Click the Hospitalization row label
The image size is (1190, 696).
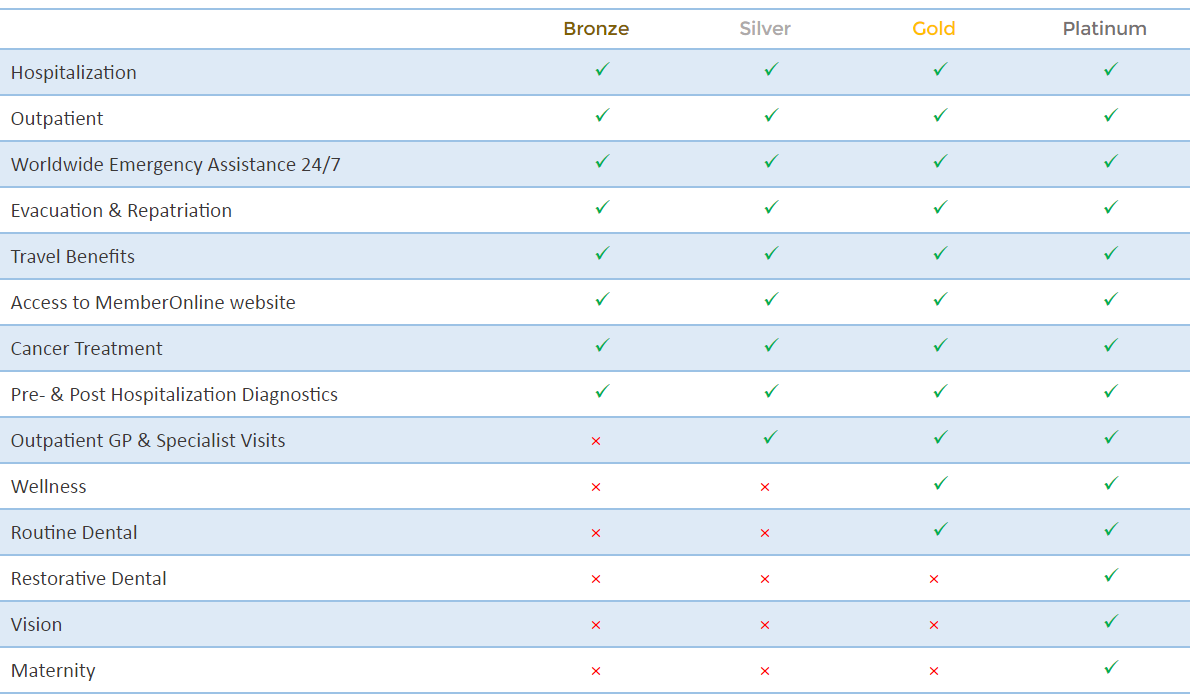74,73
